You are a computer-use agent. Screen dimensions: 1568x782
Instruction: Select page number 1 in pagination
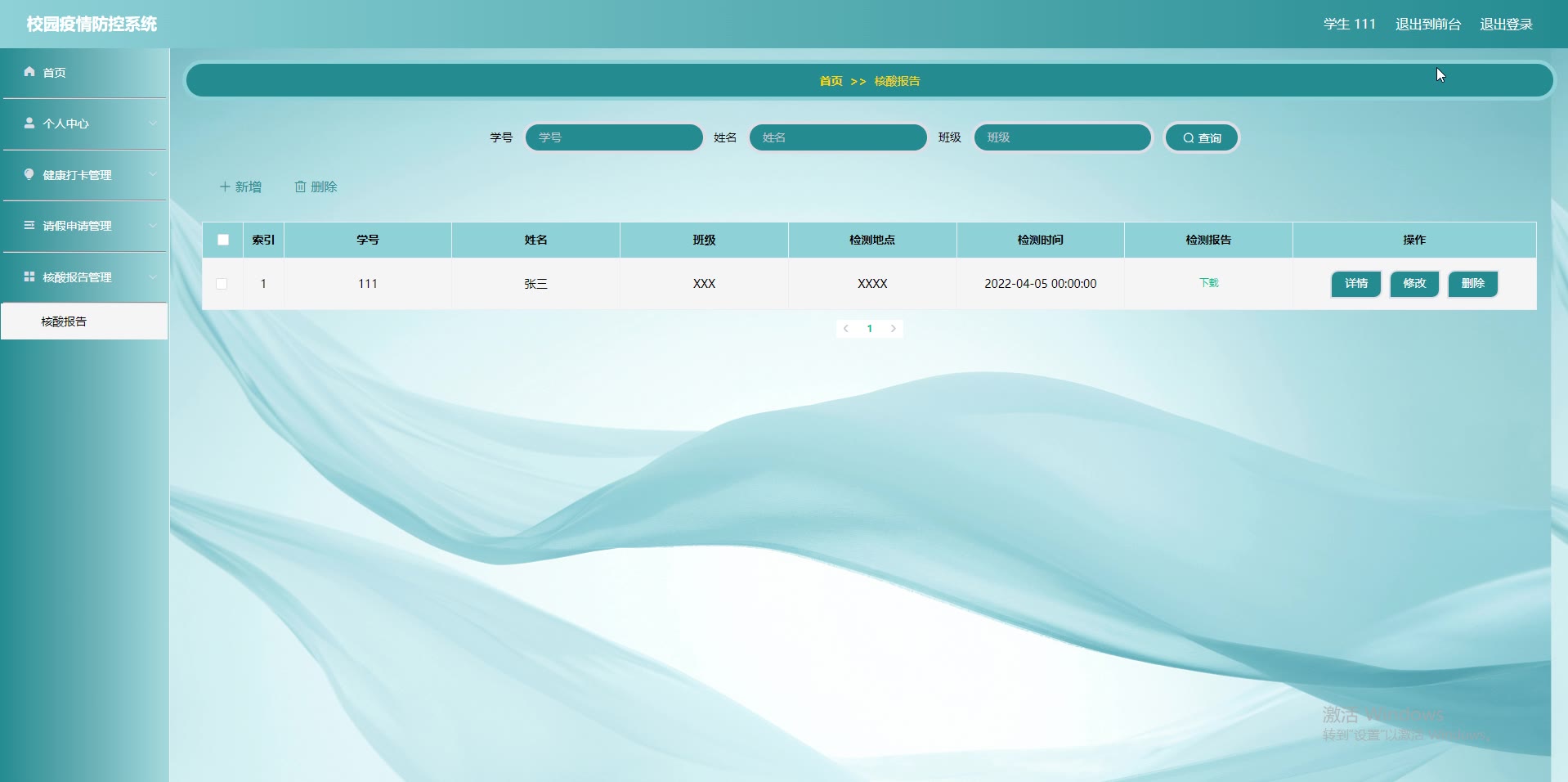[x=870, y=329]
